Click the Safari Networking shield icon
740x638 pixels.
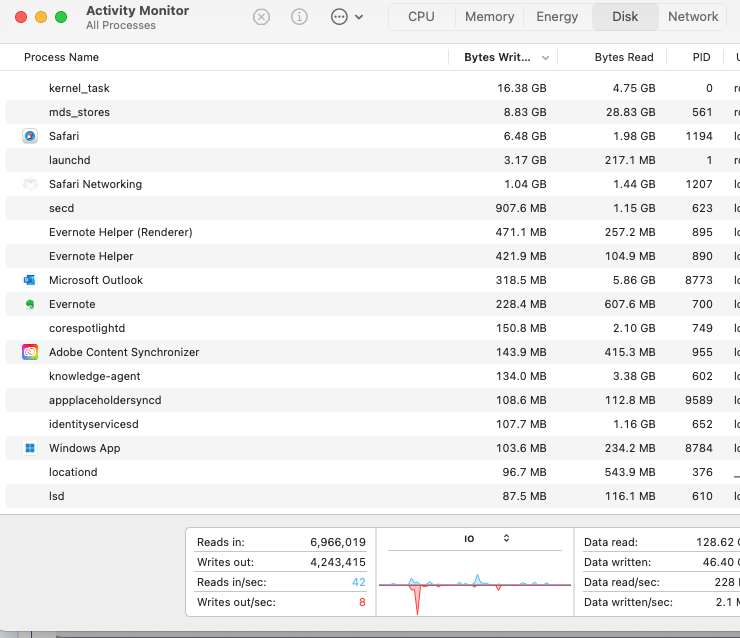30,184
